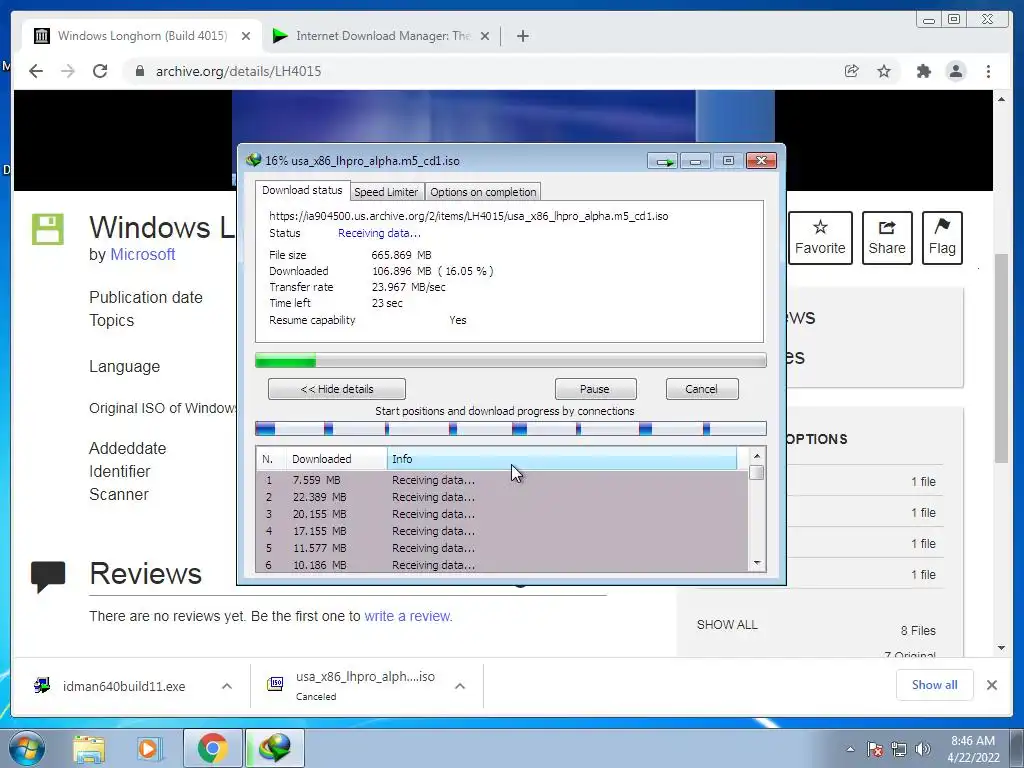
Task: Show hidden tray icons arrow
Action: click(850, 749)
